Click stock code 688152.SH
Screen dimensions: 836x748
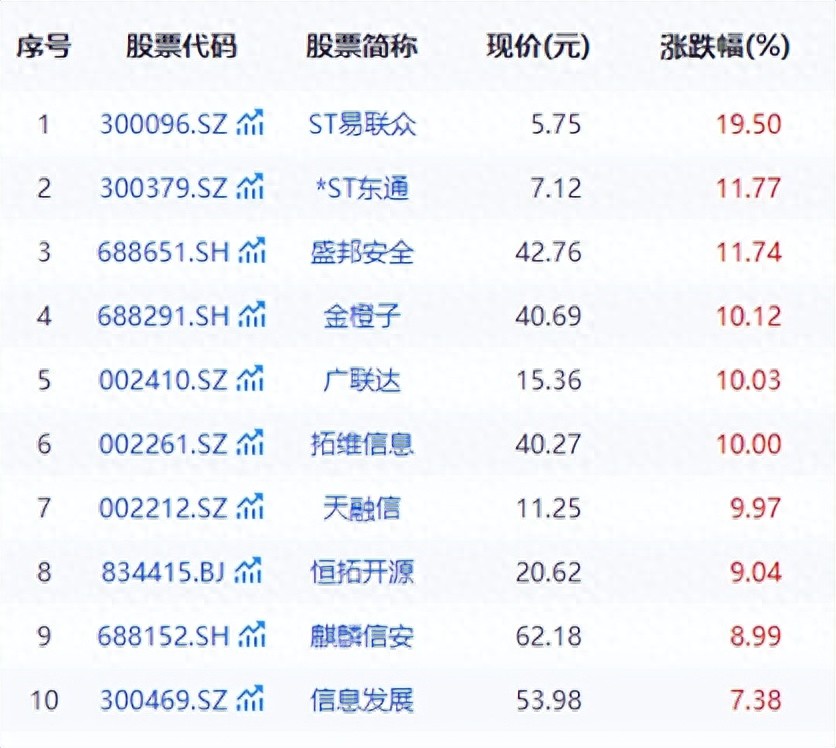(164, 635)
